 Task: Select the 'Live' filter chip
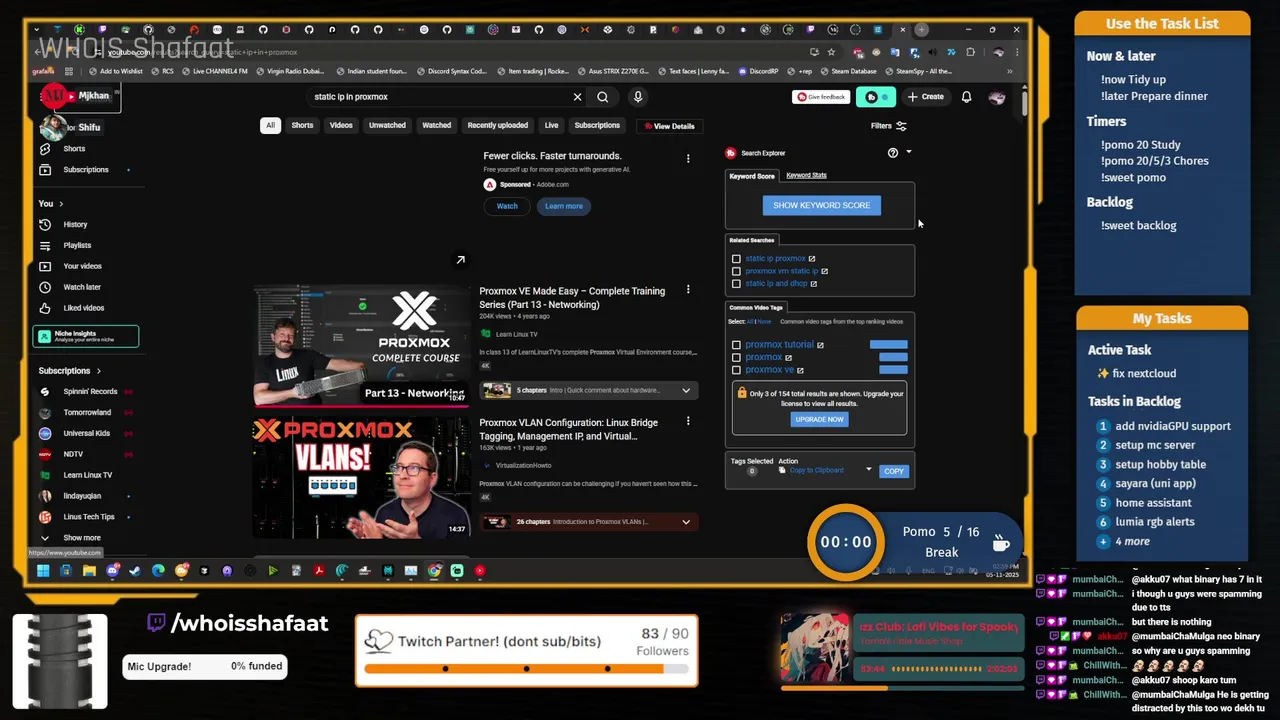[551, 126]
